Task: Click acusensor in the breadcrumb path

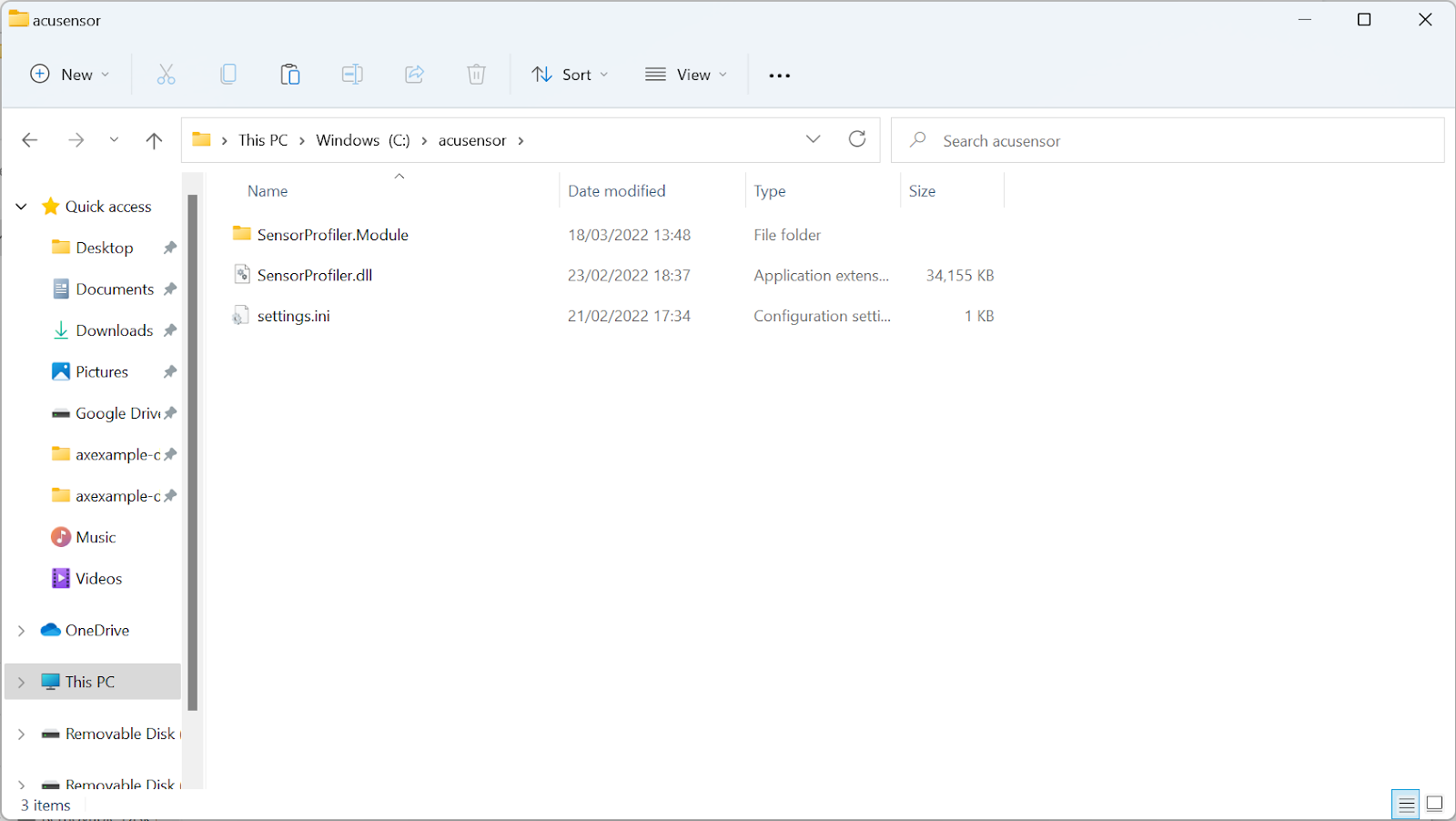Action: (x=472, y=140)
